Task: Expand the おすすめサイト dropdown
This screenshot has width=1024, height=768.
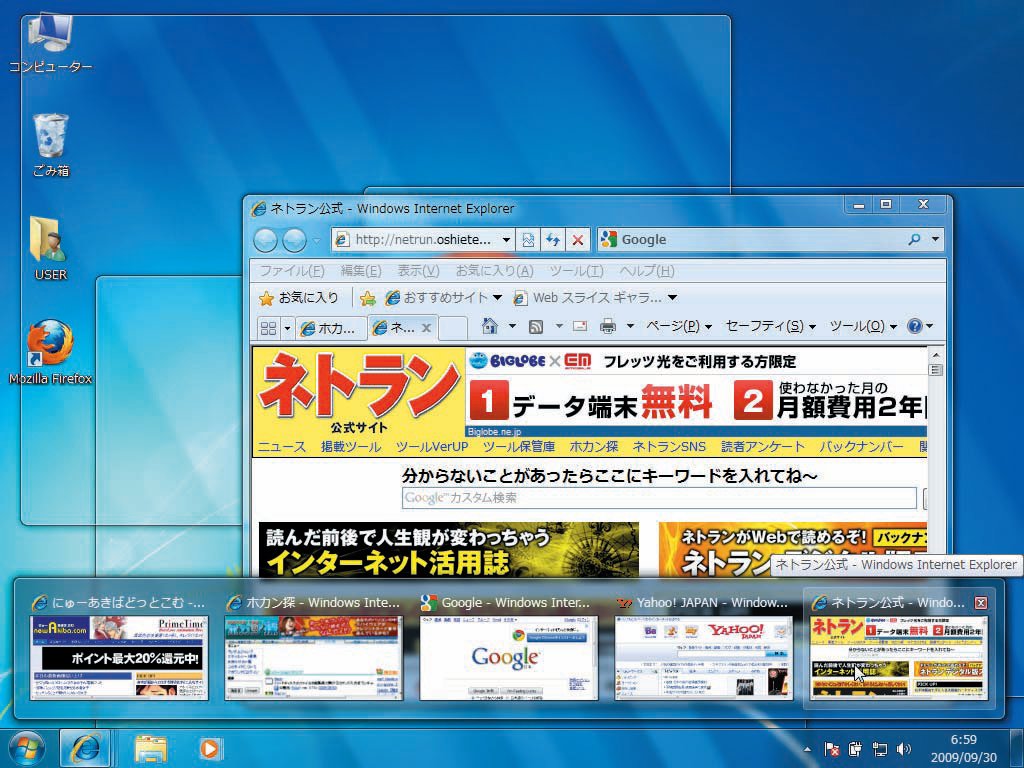Action: point(497,298)
